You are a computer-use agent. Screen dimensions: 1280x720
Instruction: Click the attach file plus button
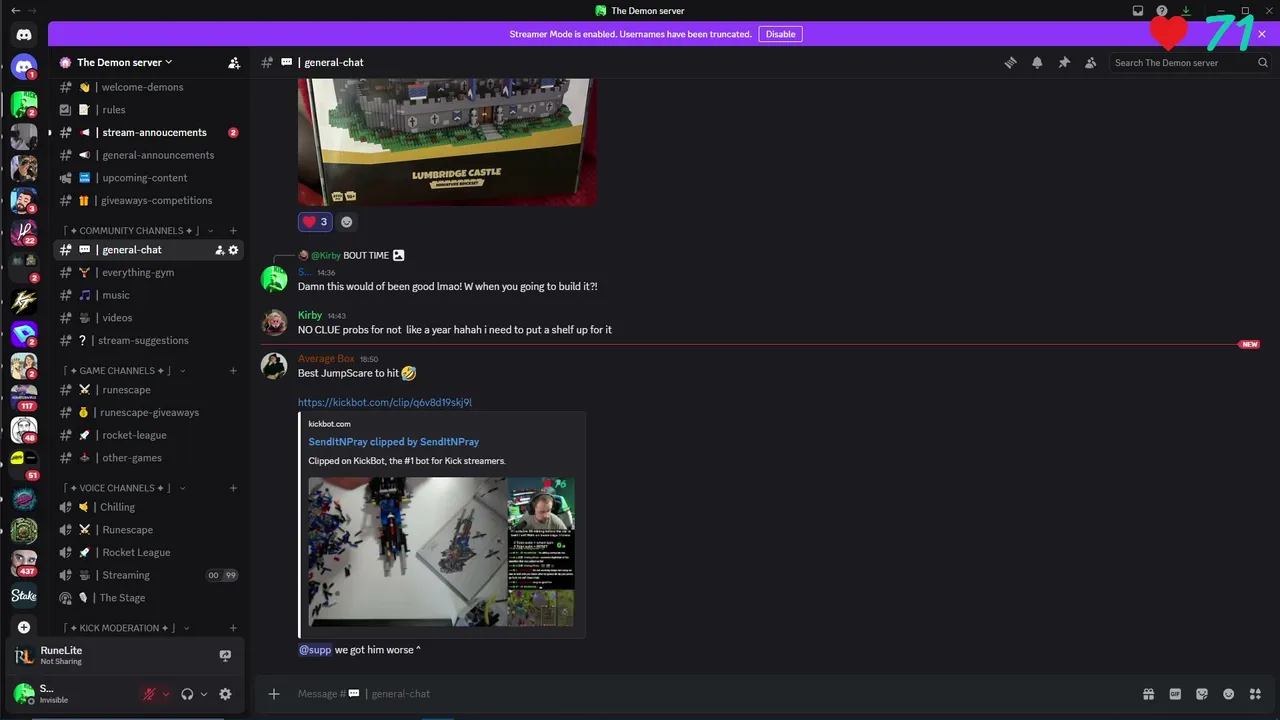pos(274,694)
